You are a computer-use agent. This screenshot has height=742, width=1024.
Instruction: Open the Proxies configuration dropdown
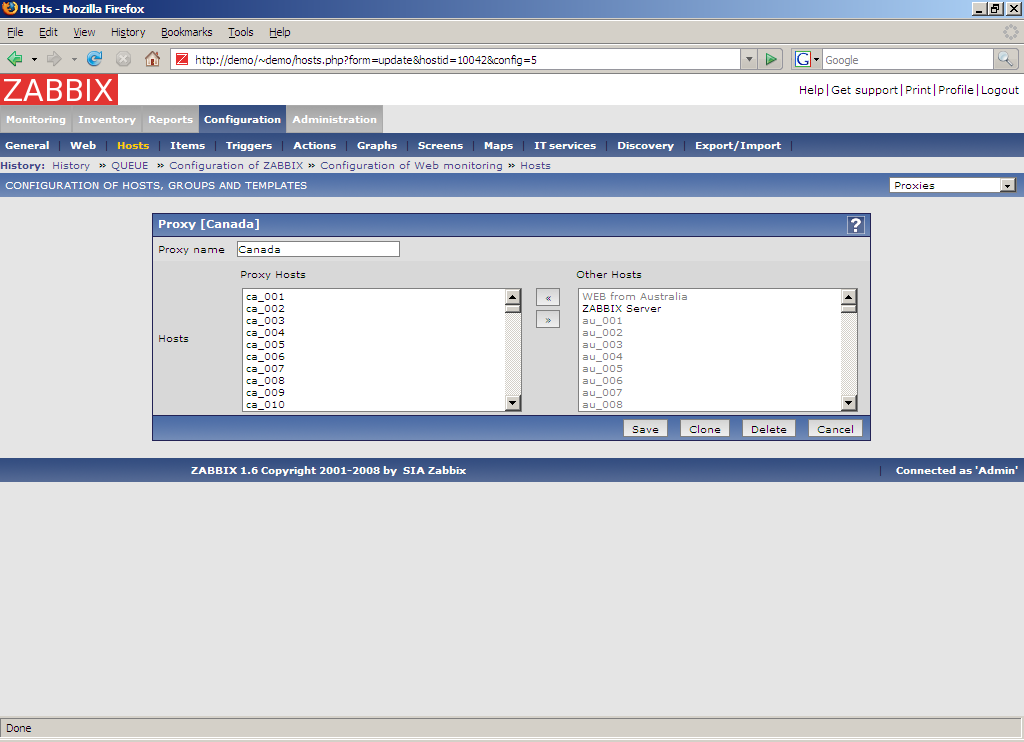[x=953, y=186]
